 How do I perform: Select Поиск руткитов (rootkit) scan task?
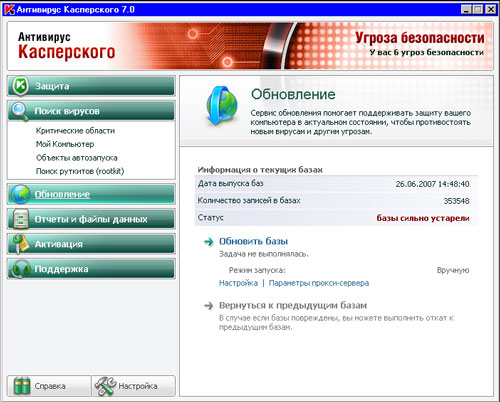tap(80, 171)
